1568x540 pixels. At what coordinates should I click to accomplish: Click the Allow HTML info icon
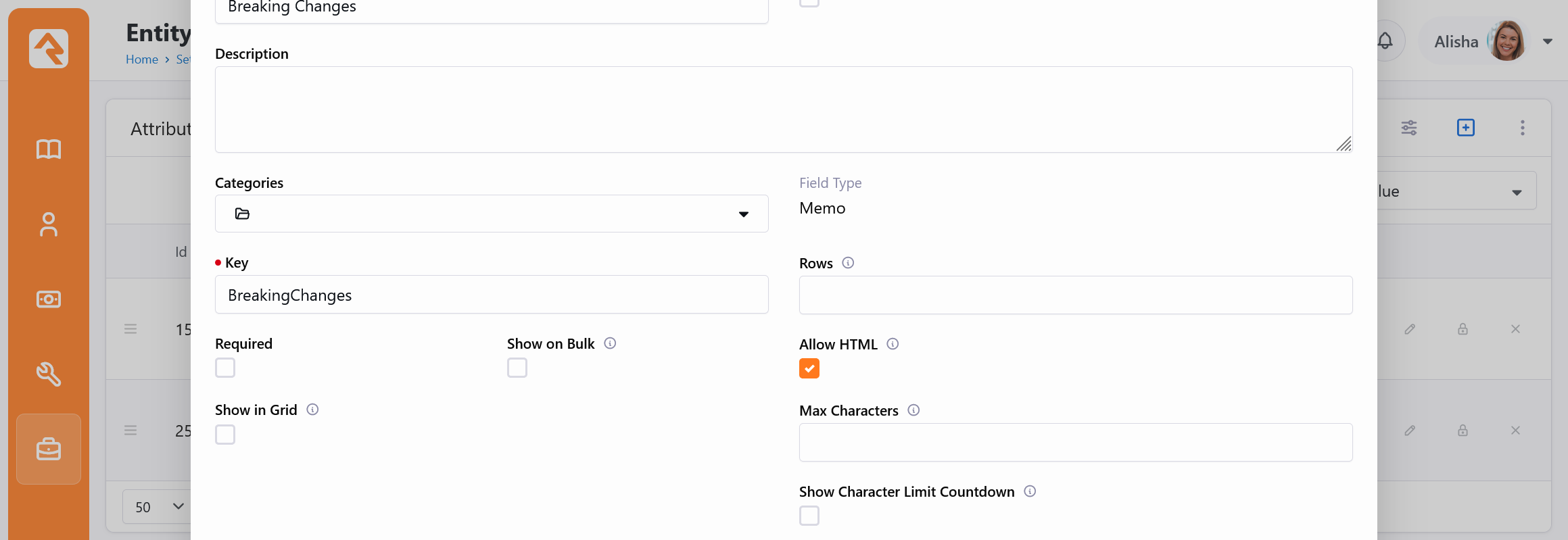(x=893, y=344)
